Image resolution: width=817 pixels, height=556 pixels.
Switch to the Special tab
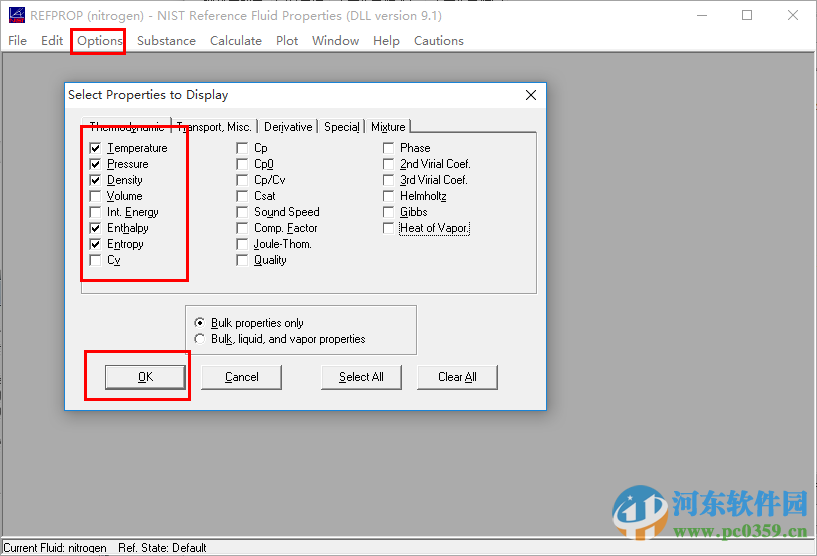pyautogui.click(x=341, y=127)
